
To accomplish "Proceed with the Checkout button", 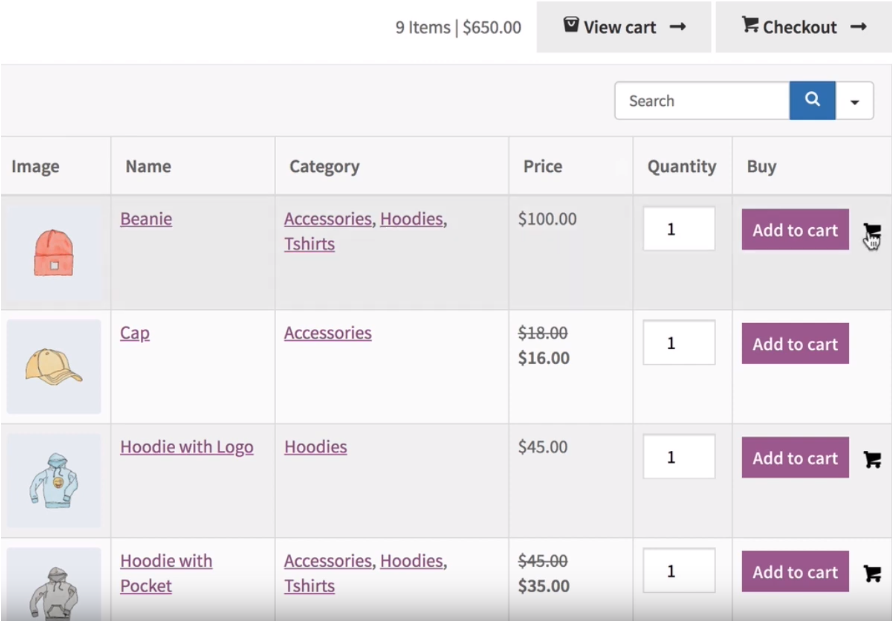I will click(x=803, y=27).
